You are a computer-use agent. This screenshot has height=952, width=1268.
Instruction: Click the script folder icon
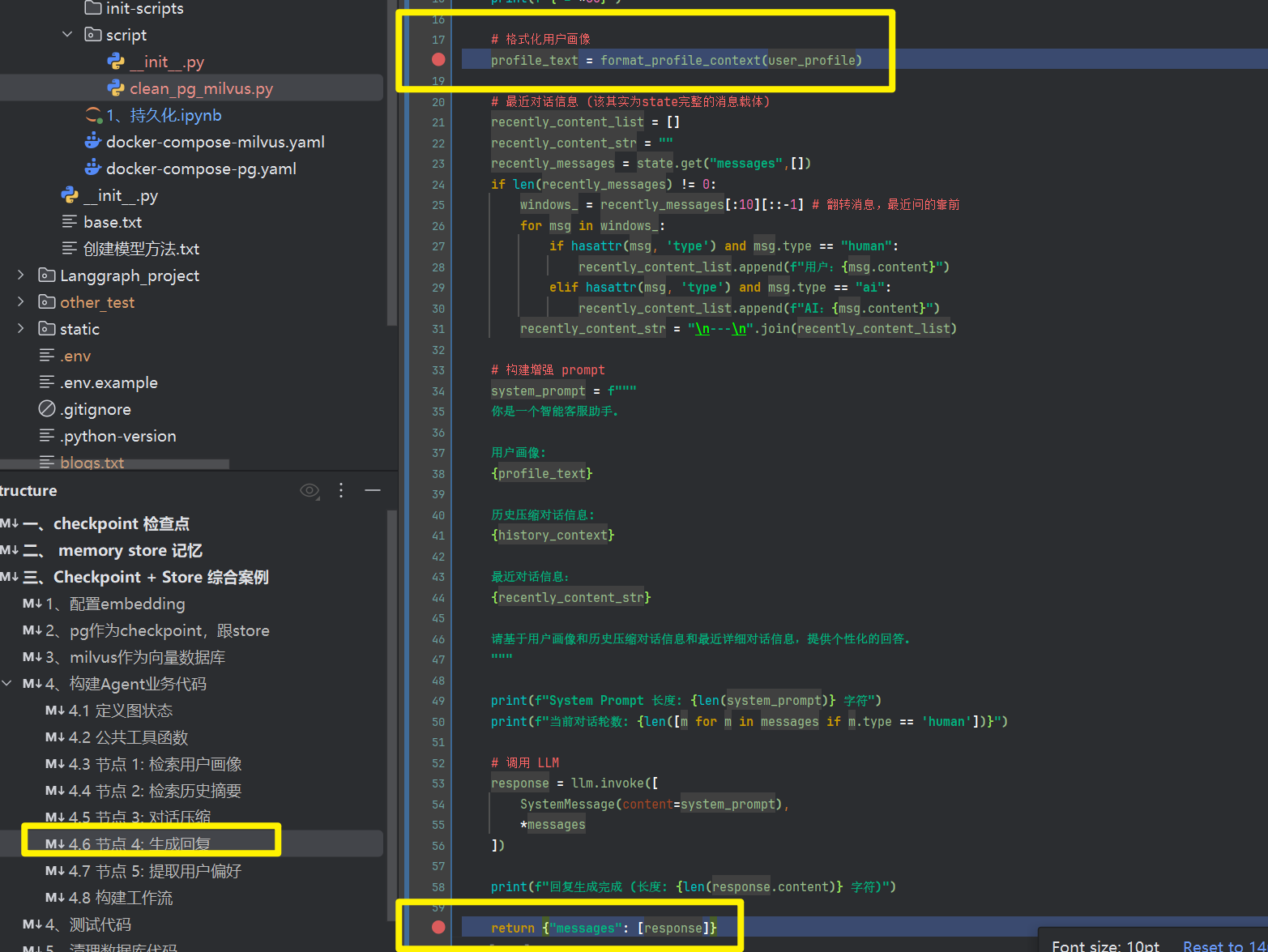(93, 35)
